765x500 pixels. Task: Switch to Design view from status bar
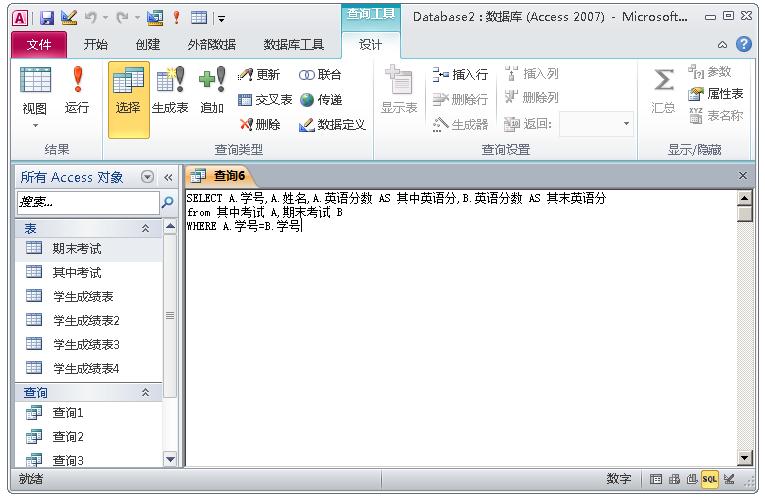[729, 480]
